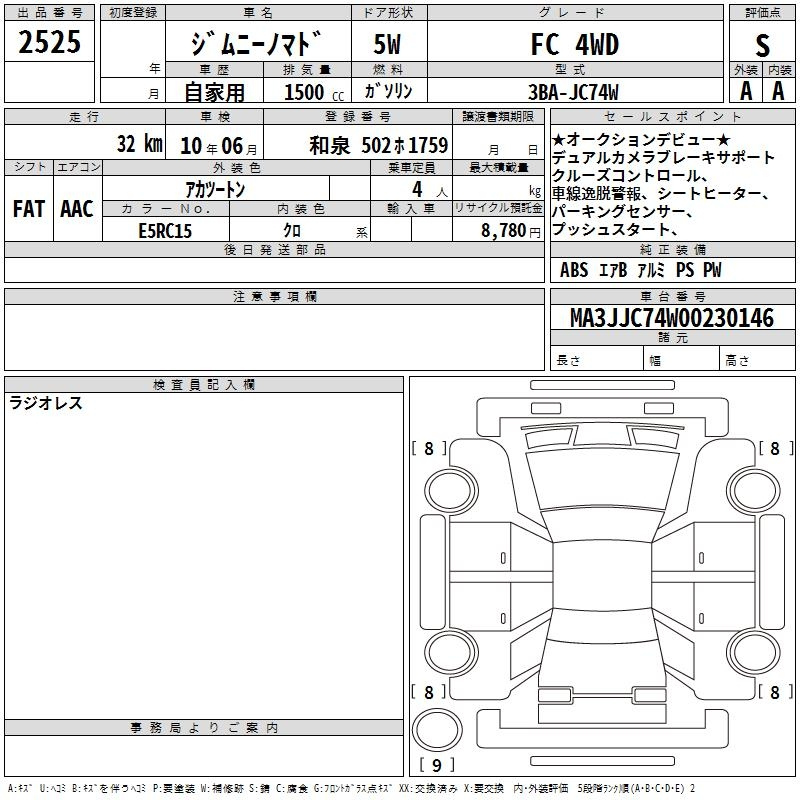This screenshot has height=800, width=800.
Task: Click the クルーズコントロール line
Action: coord(630,175)
